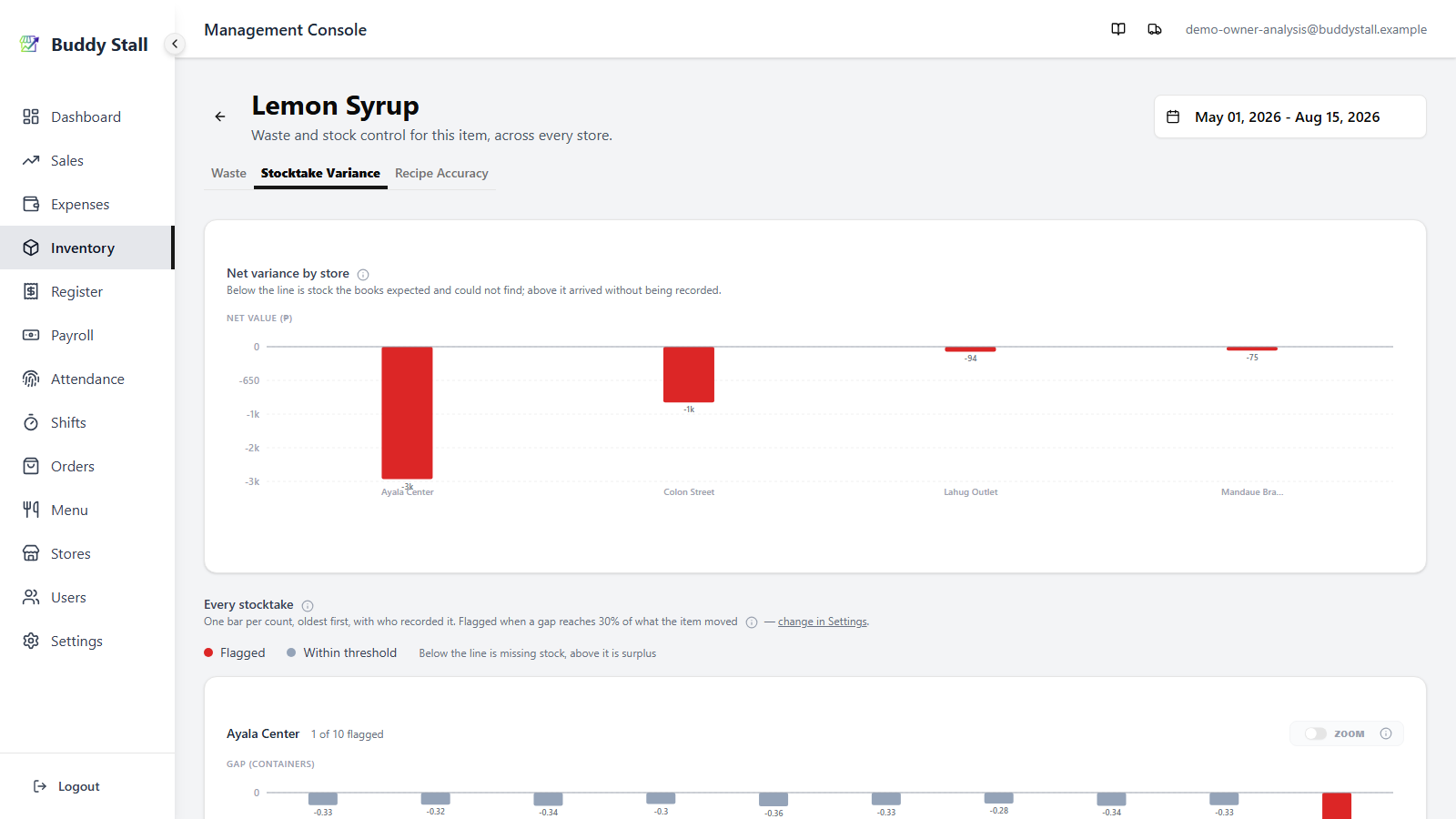This screenshot has height=819, width=1456.
Task: Click the calendar icon in date range
Action: coord(1173,116)
